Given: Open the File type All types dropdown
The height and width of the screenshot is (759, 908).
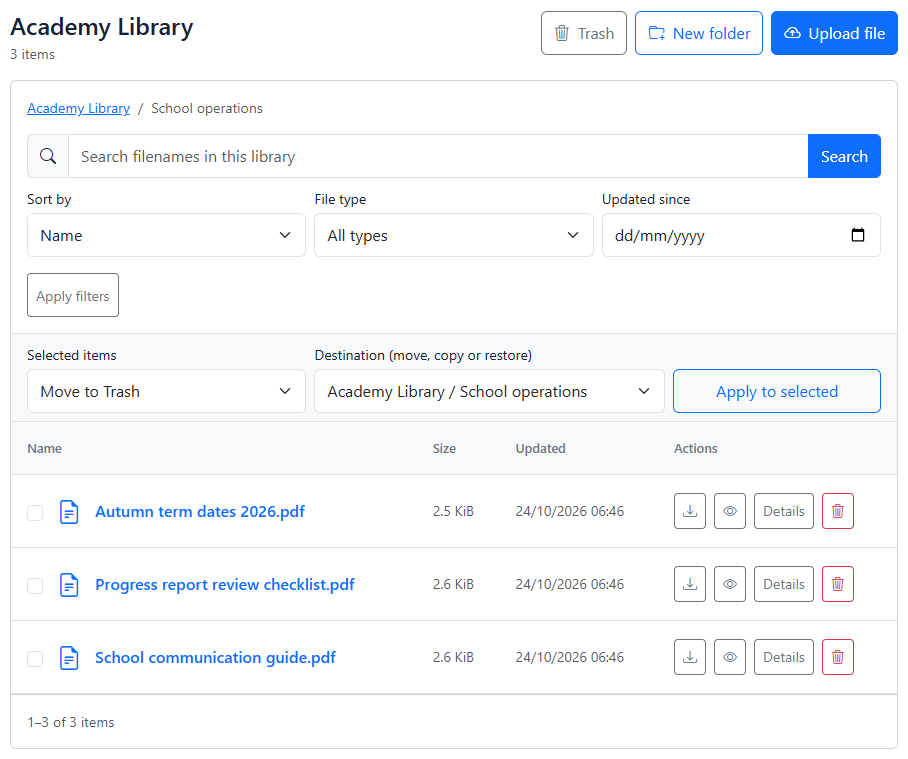Looking at the screenshot, I should click(453, 235).
